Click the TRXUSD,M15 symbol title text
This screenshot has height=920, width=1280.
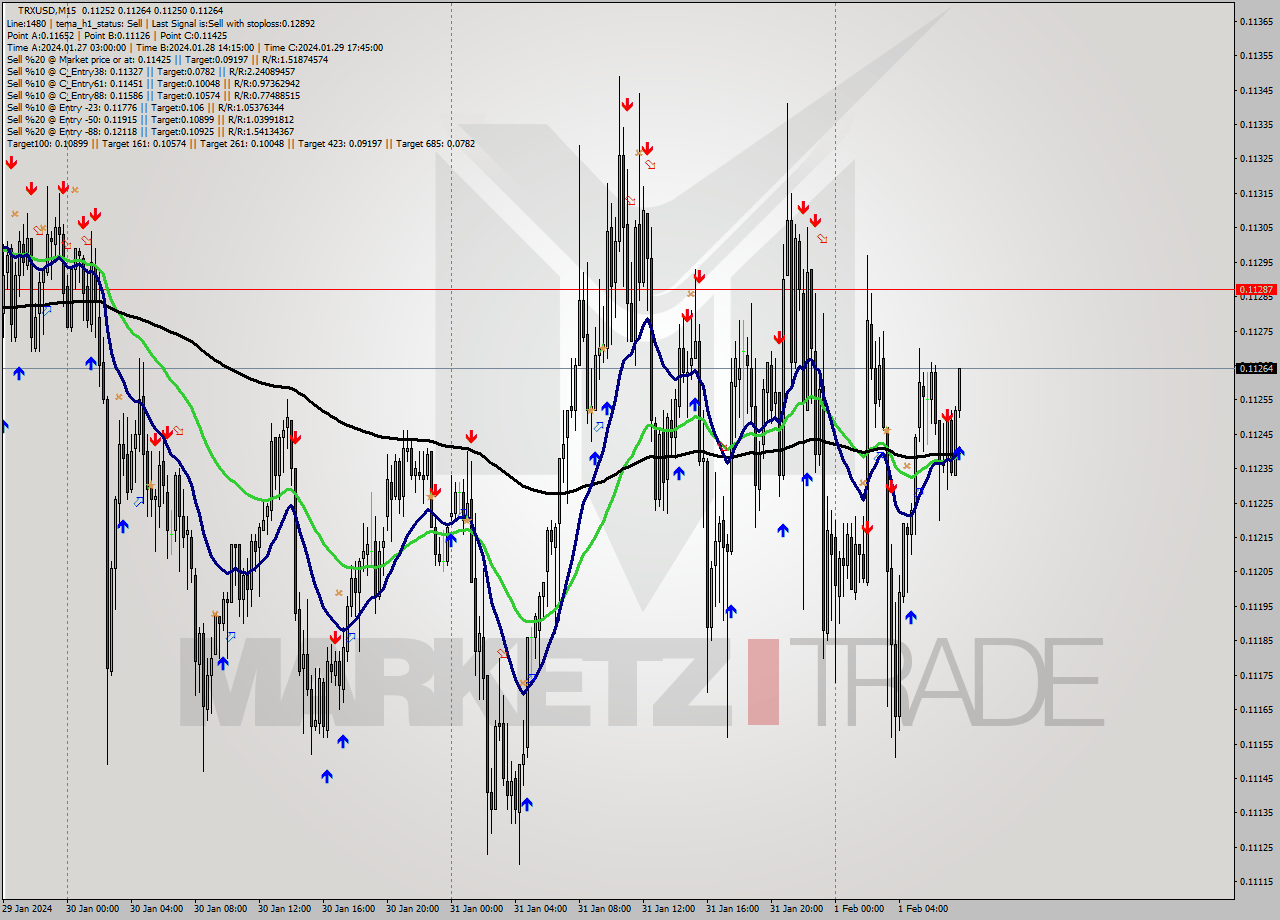(x=49, y=11)
